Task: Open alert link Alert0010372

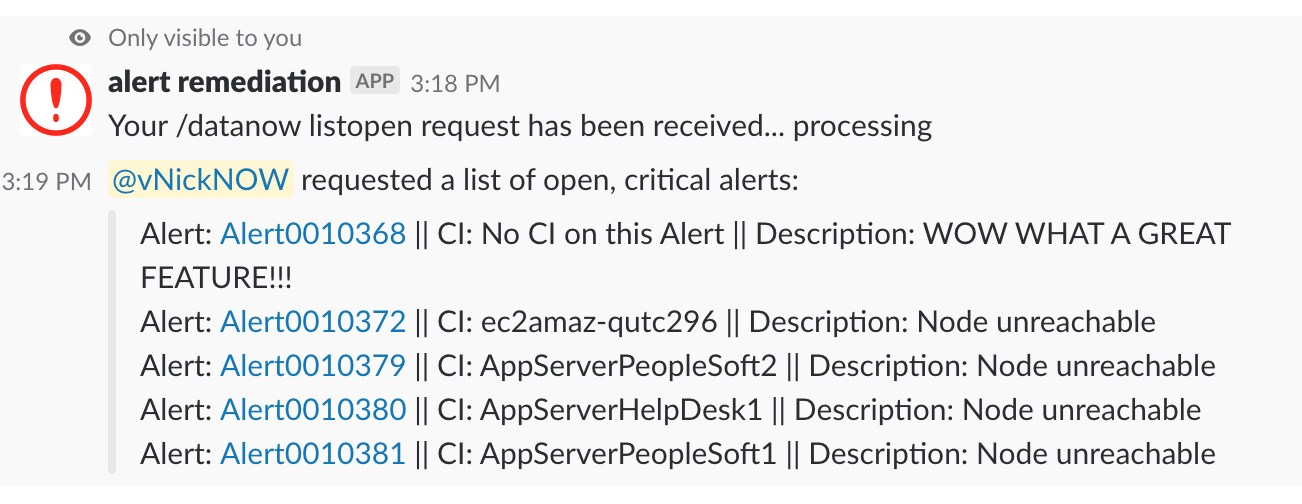Action: 313,322
